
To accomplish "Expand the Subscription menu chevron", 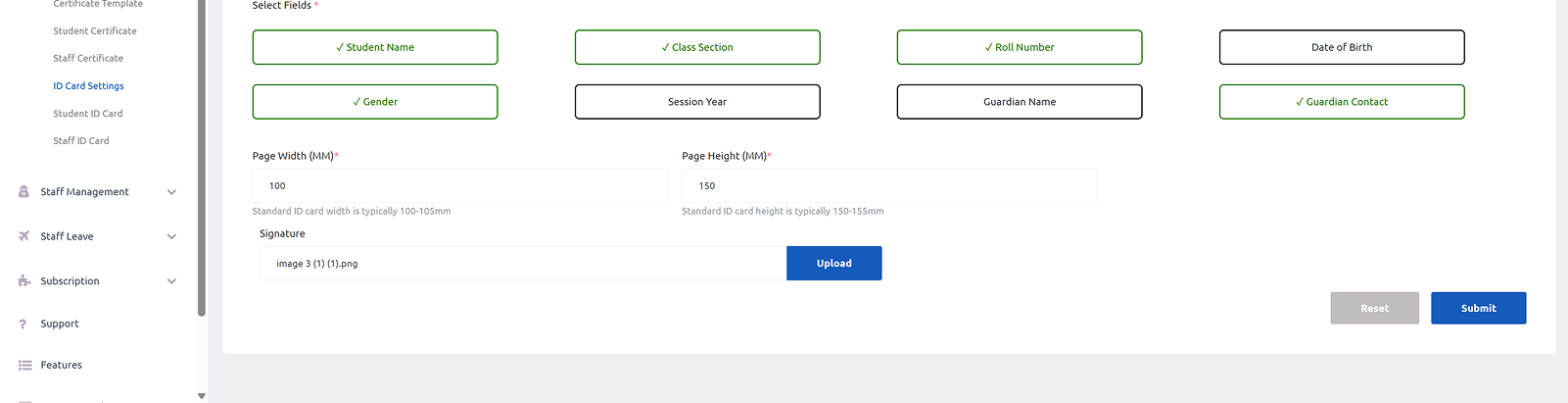I will (171, 281).
